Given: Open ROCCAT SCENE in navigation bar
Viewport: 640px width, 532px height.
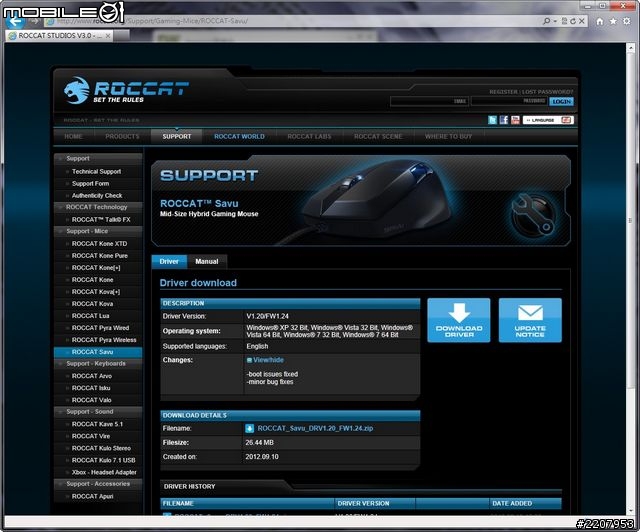Looking at the screenshot, I should click(x=378, y=136).
